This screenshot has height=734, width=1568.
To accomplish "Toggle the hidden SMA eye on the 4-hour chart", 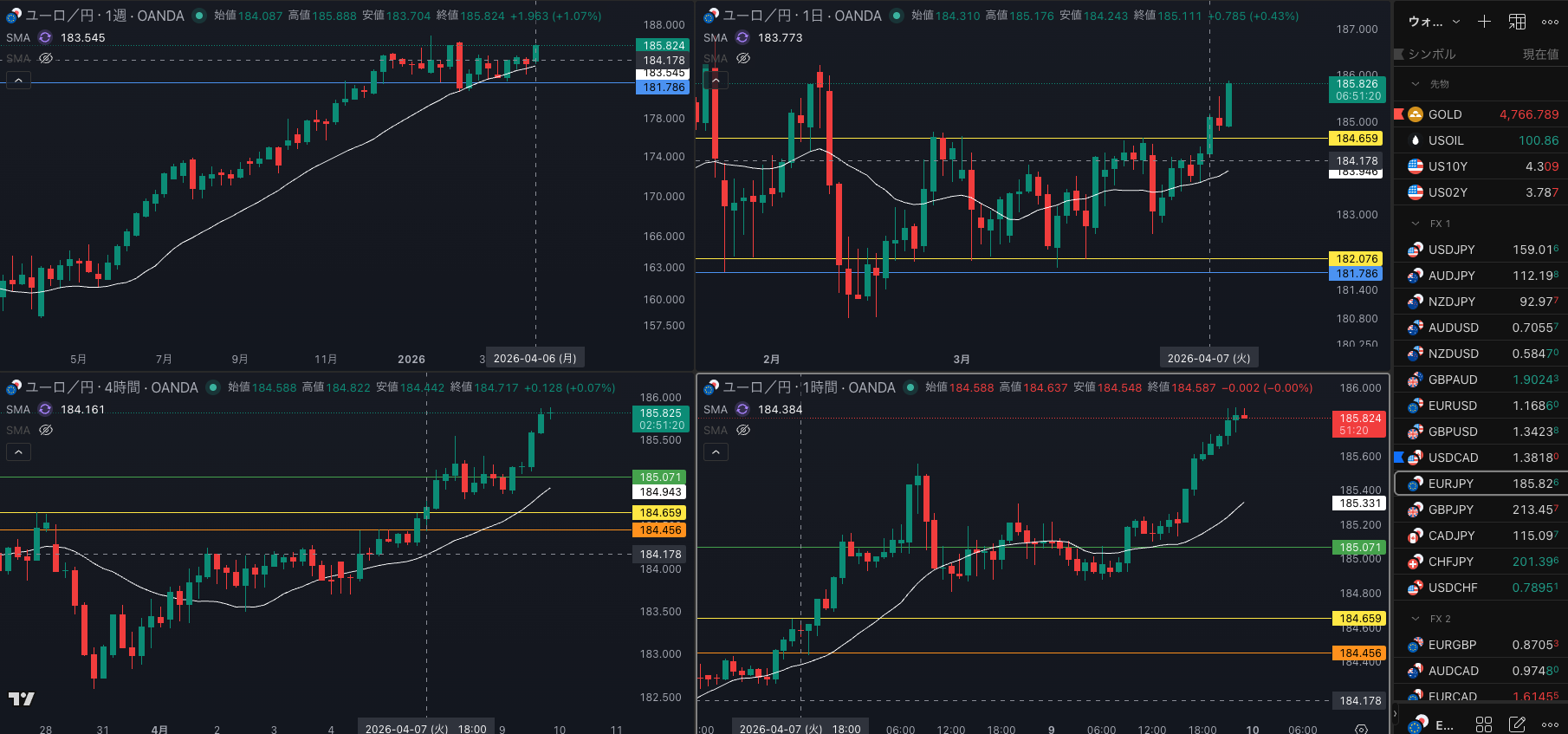I will 46,430.
